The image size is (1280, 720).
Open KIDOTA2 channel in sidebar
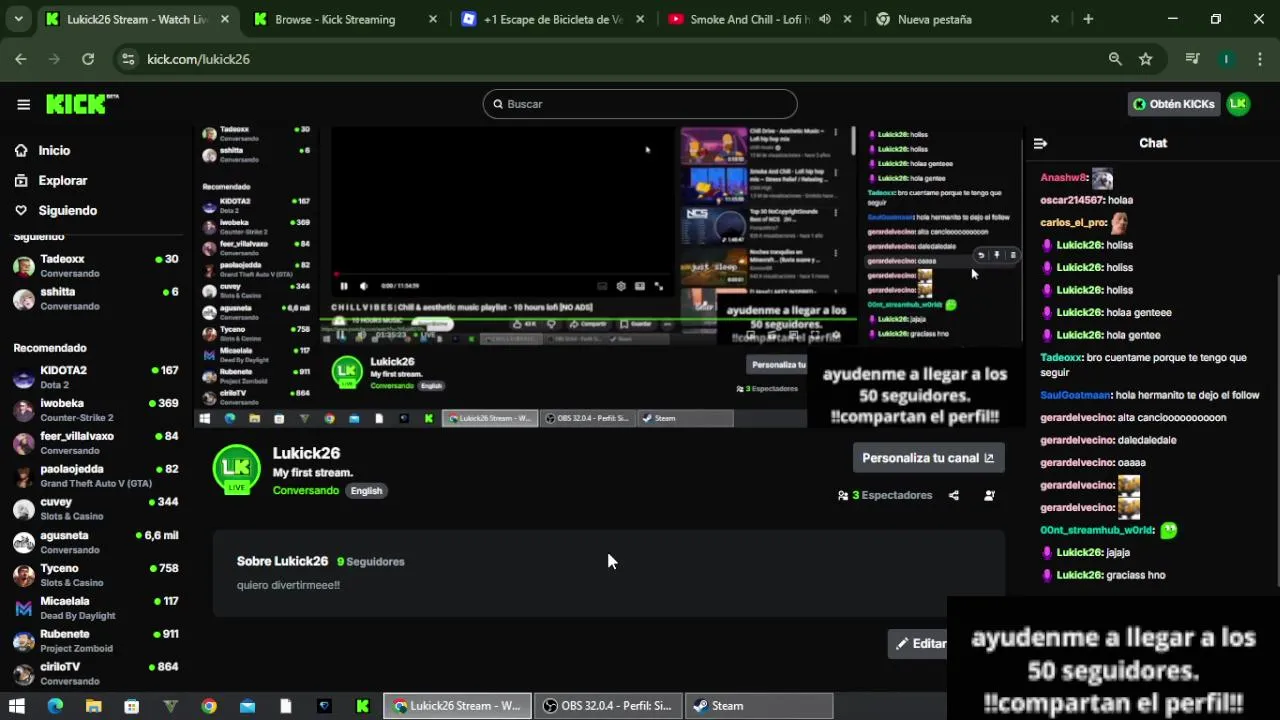point(95,377)
